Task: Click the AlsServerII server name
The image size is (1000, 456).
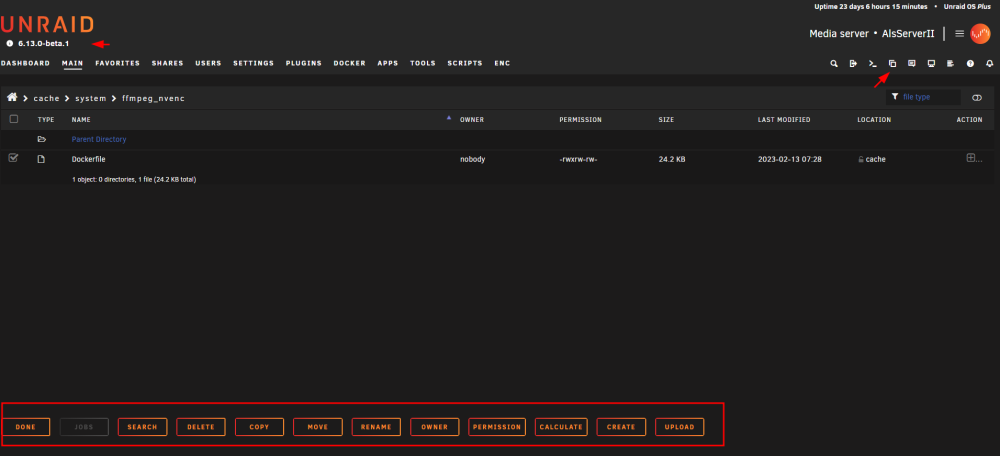Action: click(x=908, y=34)
